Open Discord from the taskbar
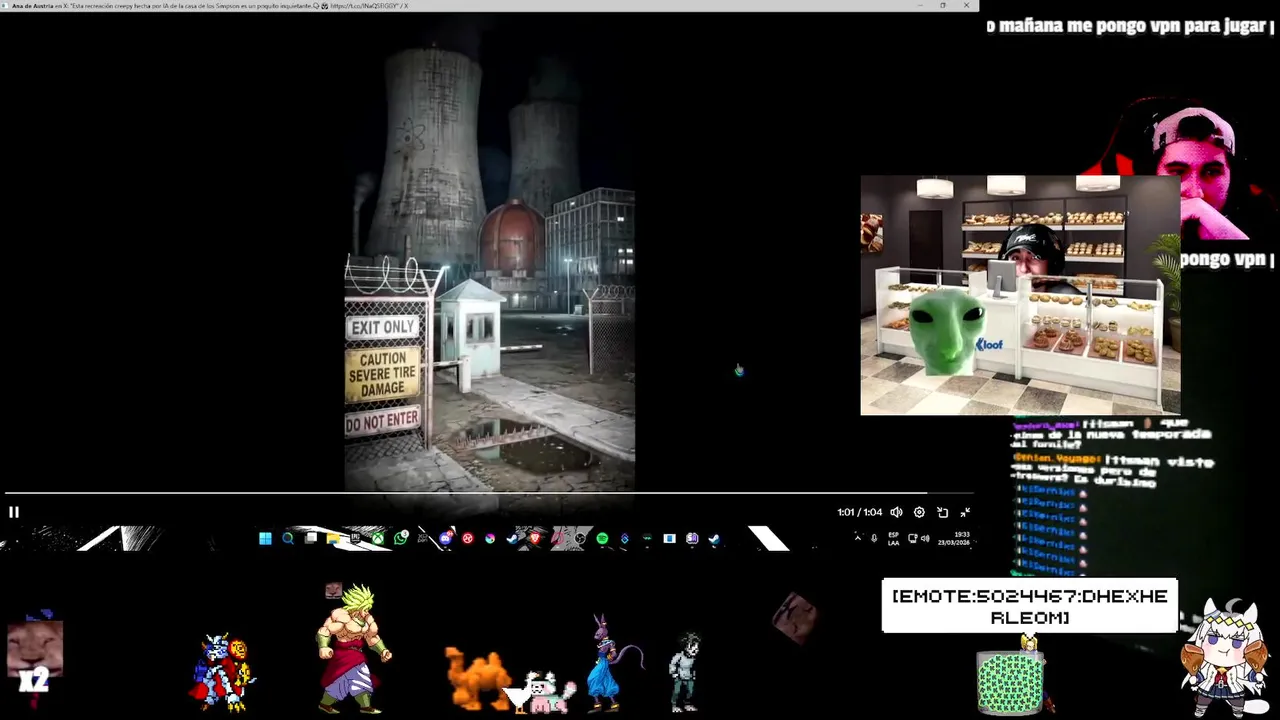Viewport: 1280px width, 720px height. pyautogui.click(x=446, y=538)
